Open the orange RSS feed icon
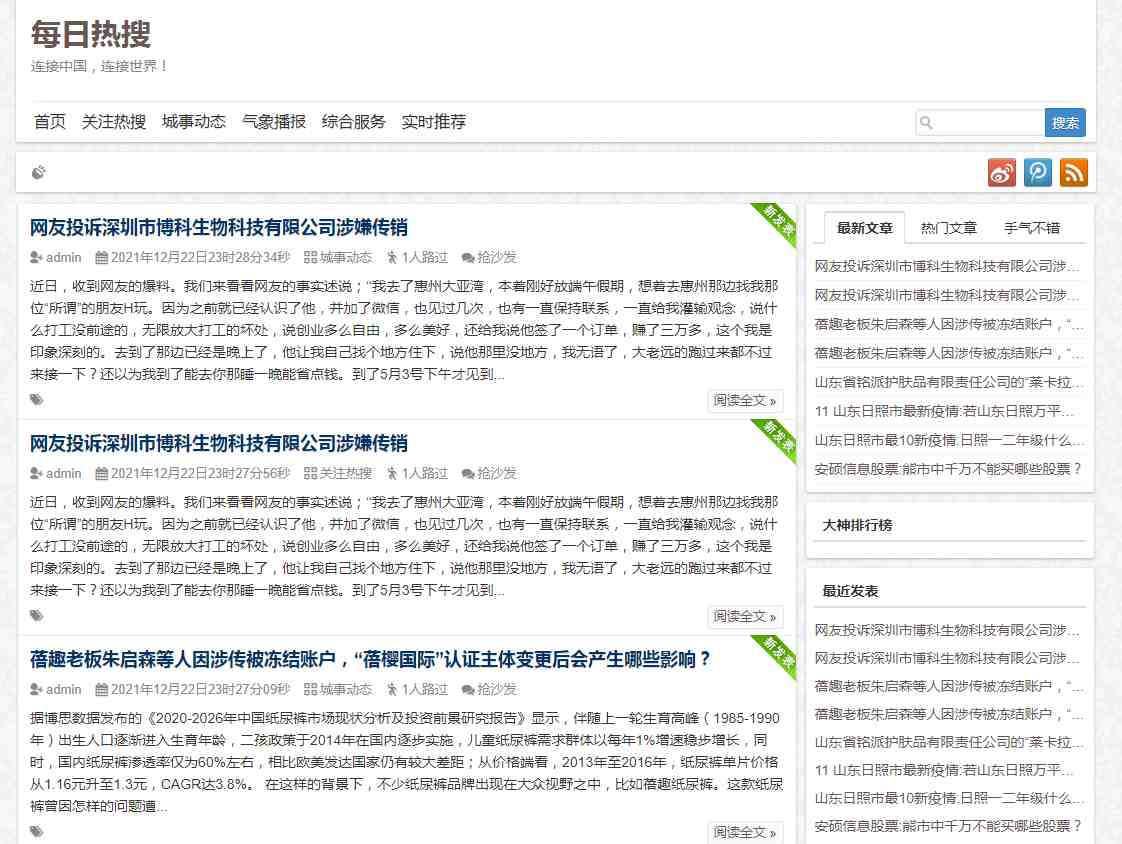 click(x=1073, y=173)
